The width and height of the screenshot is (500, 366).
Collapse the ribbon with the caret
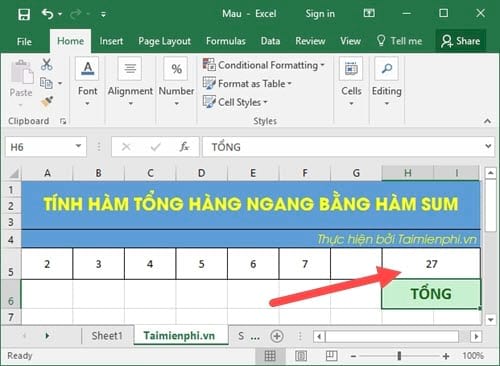pos(487,121)
